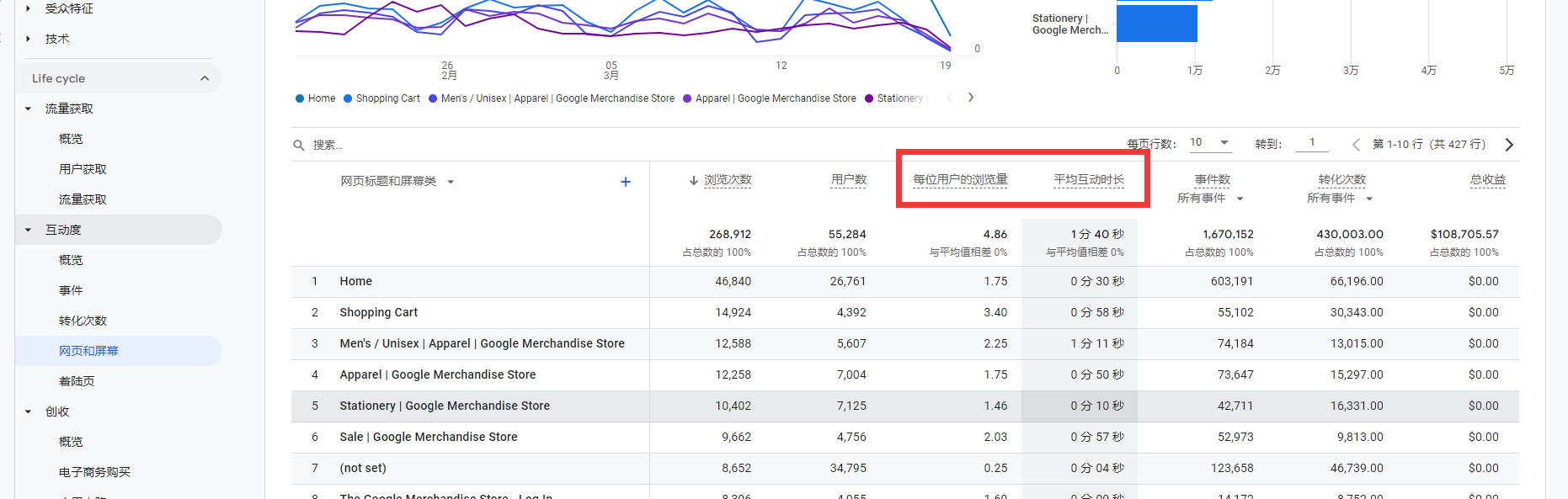Collapse the Life cycle section
Image resolution: width=1568 pixels, height=499 pixels.
(205, 78)
